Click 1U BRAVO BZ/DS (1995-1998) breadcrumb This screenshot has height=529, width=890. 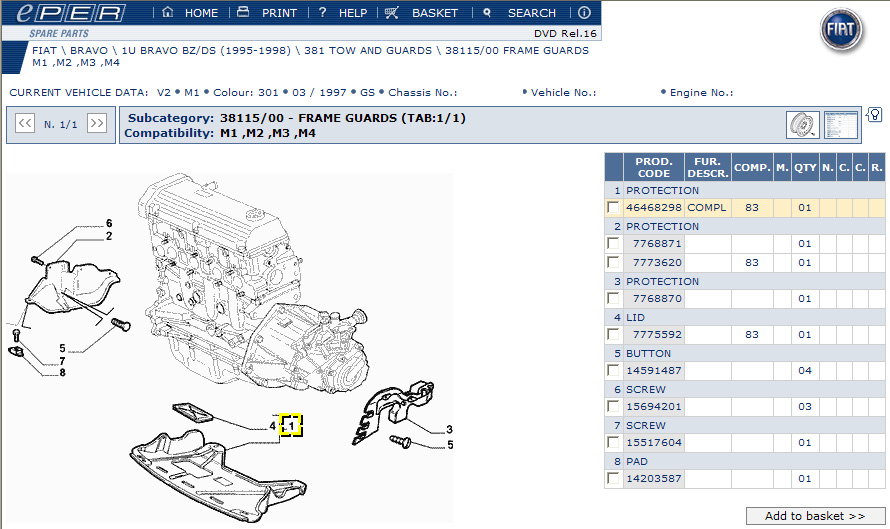click(x=206, y=51)
